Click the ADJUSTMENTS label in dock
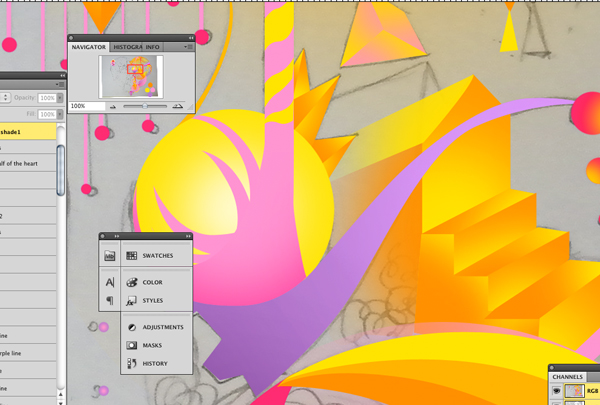The width and height of the screenshot is (600, 405). [x=163, y=327]
